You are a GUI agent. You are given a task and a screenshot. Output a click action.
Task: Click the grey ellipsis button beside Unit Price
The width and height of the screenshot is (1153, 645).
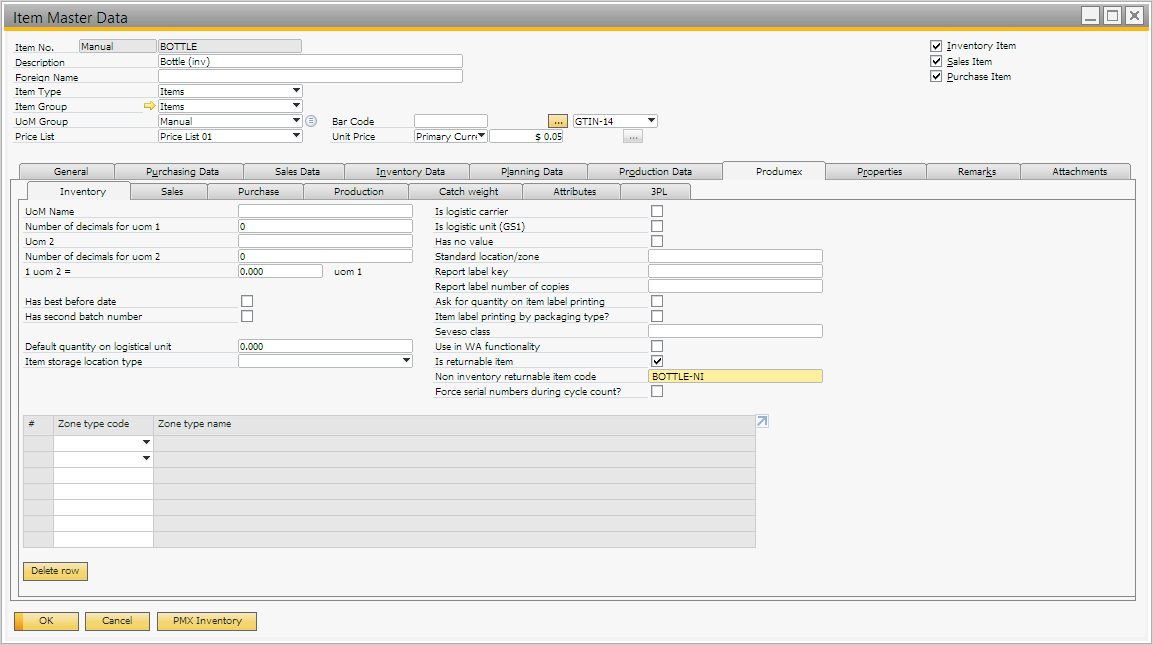pyautogui.click(x=632, y=136)
